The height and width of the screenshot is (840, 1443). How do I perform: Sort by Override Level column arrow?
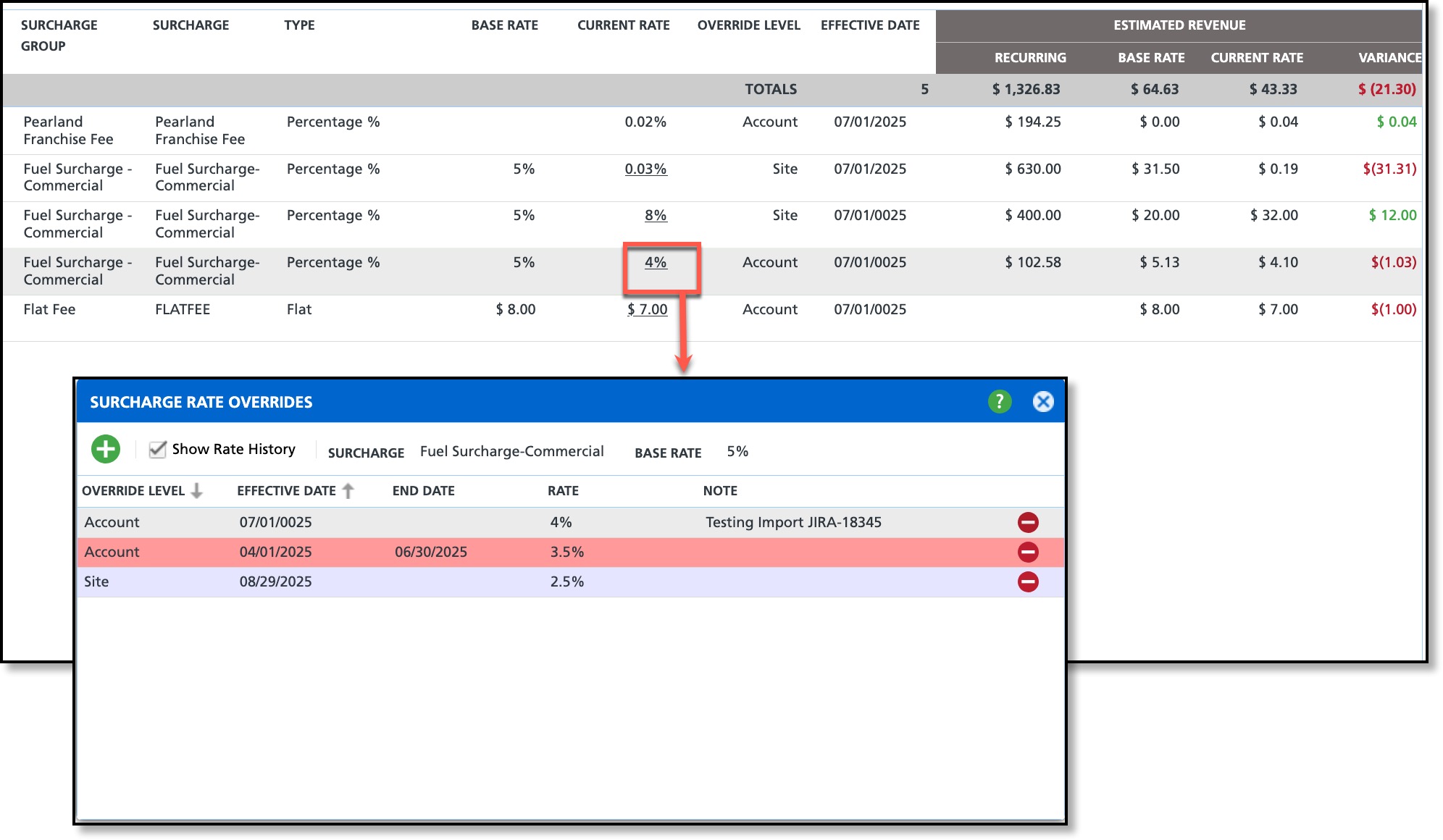pyautogui.click(x=197, y=491)
